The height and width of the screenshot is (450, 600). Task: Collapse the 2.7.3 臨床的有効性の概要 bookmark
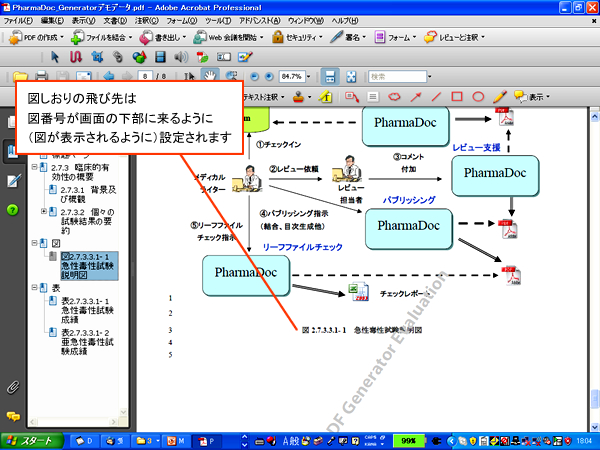(34, 167)
